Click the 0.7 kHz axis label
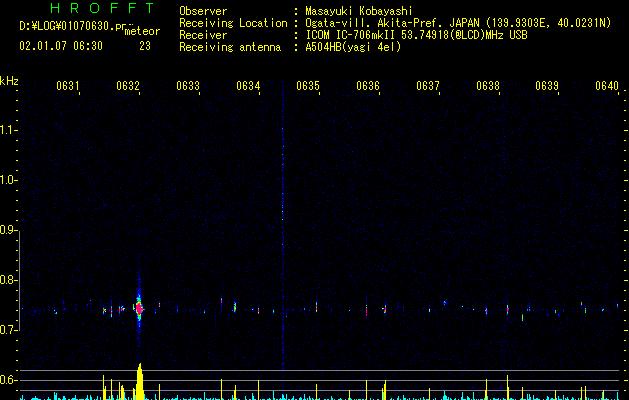 coord(7,330)
